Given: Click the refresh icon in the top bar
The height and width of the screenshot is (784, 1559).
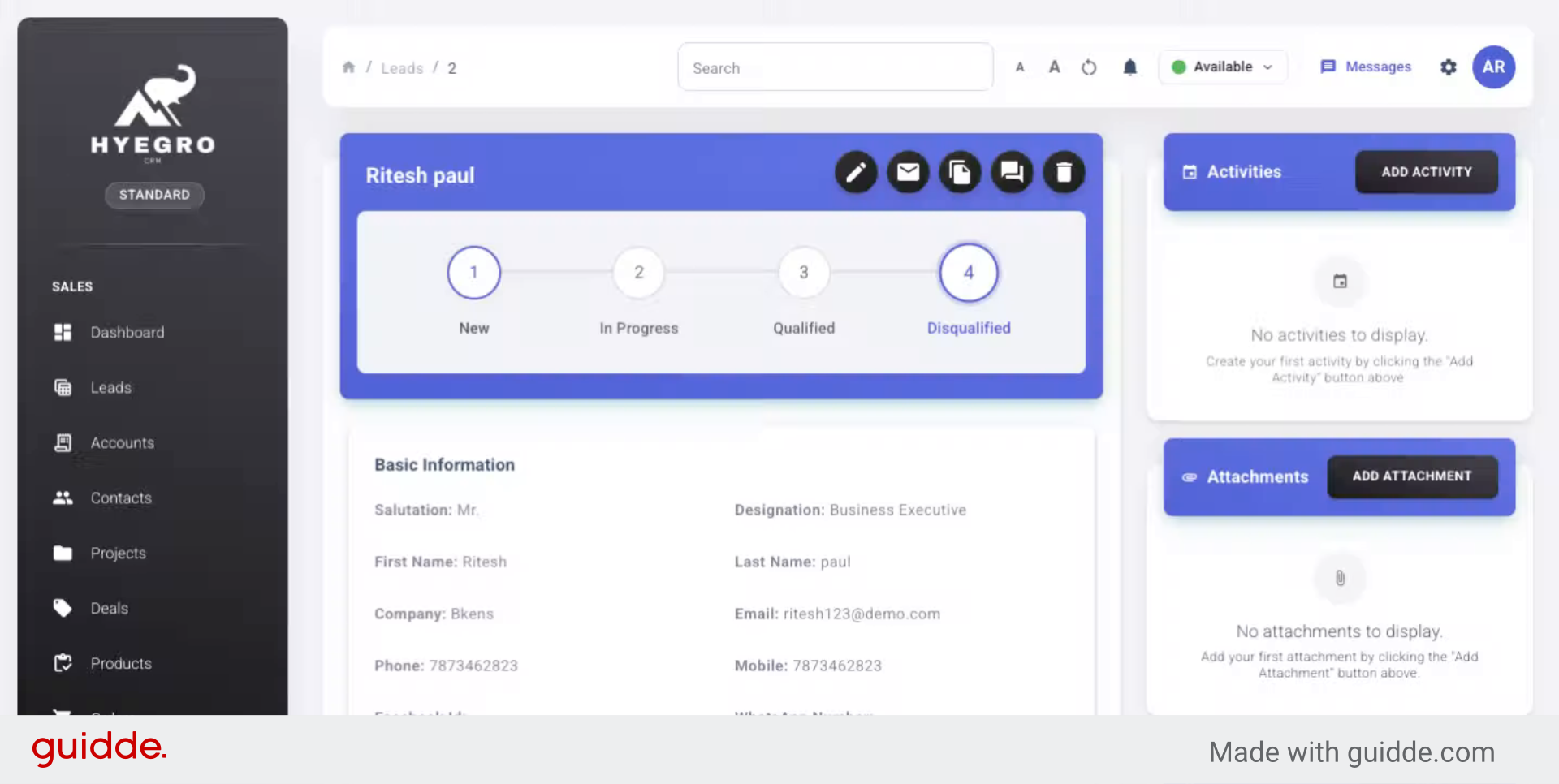Looking at the screenshot, I should (1089, 67).
